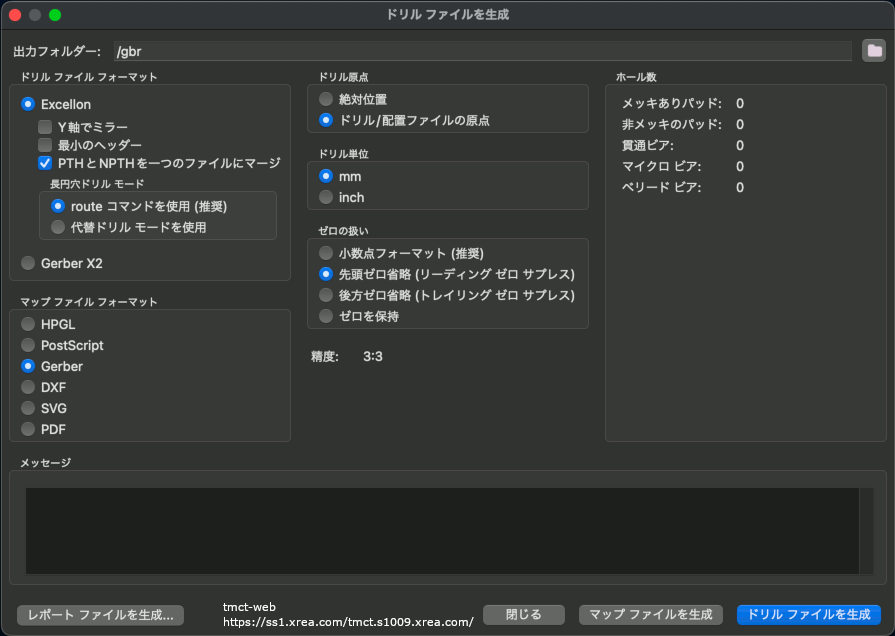Set drill units to inch

(x=326, y=198)
